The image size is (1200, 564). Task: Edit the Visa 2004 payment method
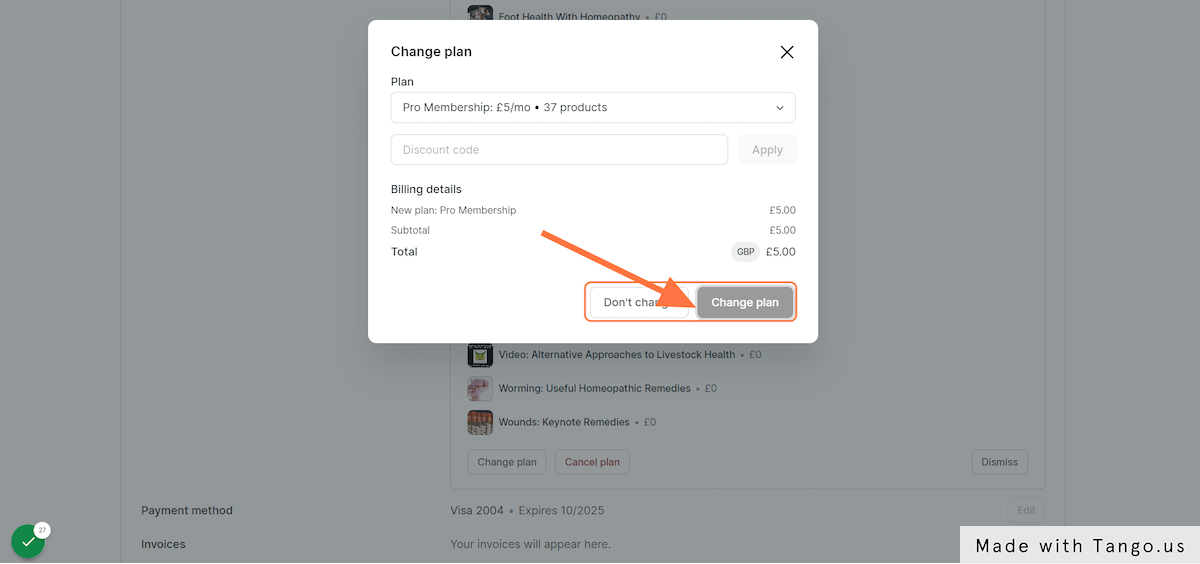[x=1026, y=510]
